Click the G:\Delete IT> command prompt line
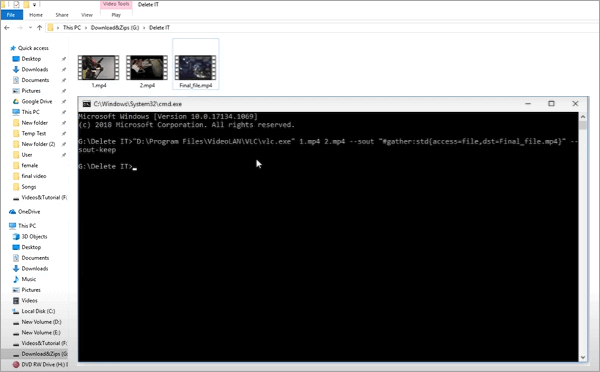600x372 pixels. [108, 167]
